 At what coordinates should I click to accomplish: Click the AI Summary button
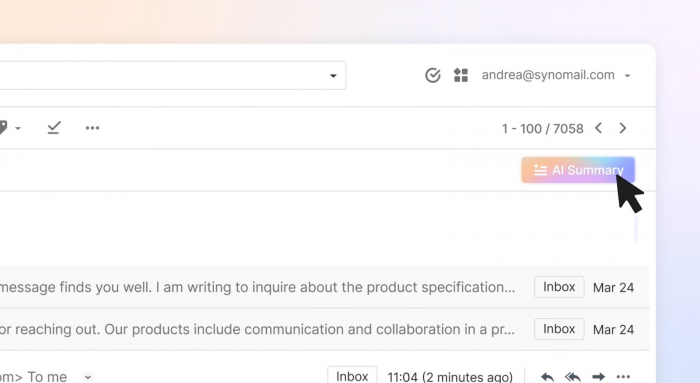[x=578, y=170]
